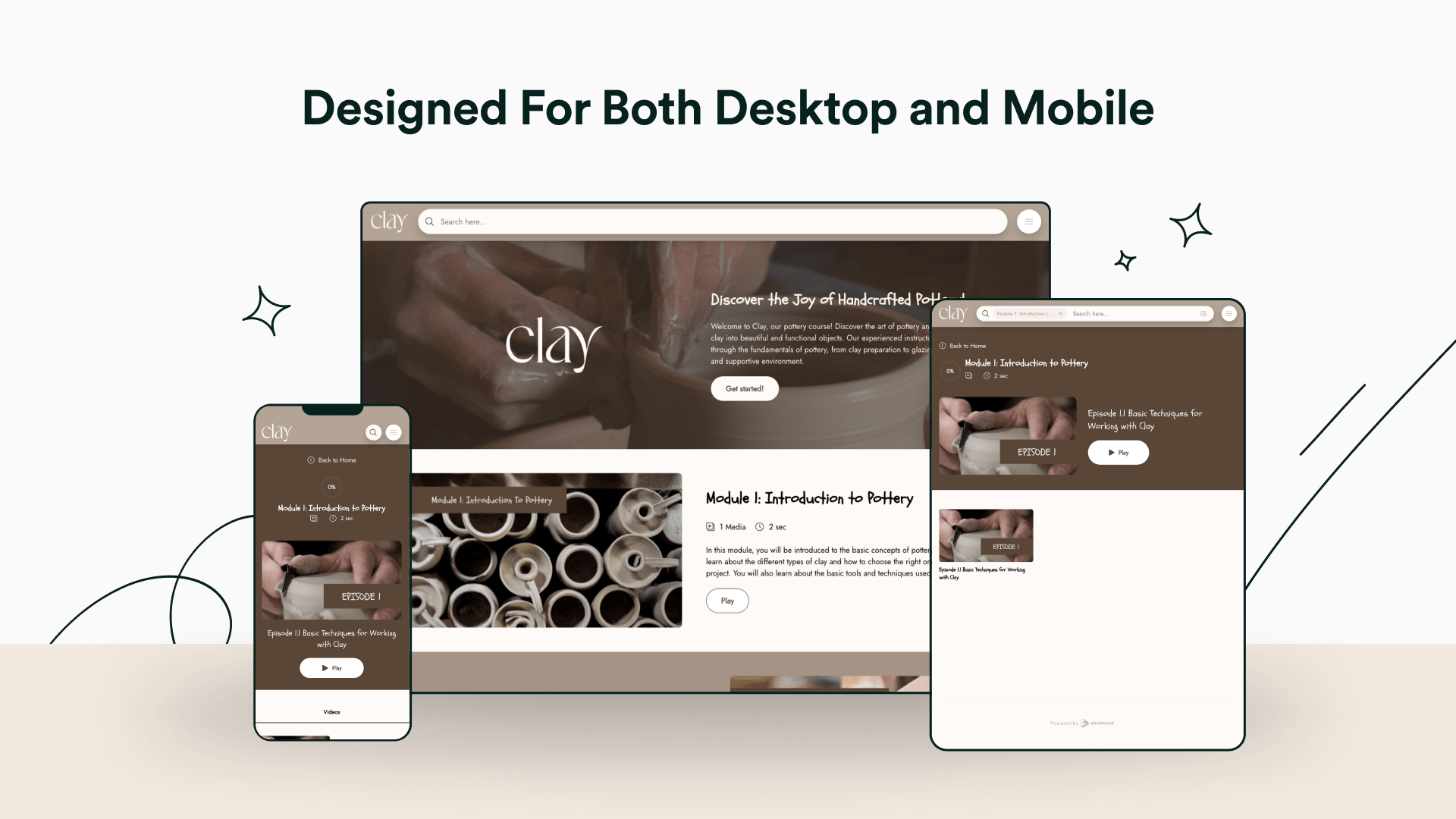Viewport: 1456px width, 819px height.
Task: Select Module 1 Introduction to Pottery tab
Action: click(x=1022, y=313)
